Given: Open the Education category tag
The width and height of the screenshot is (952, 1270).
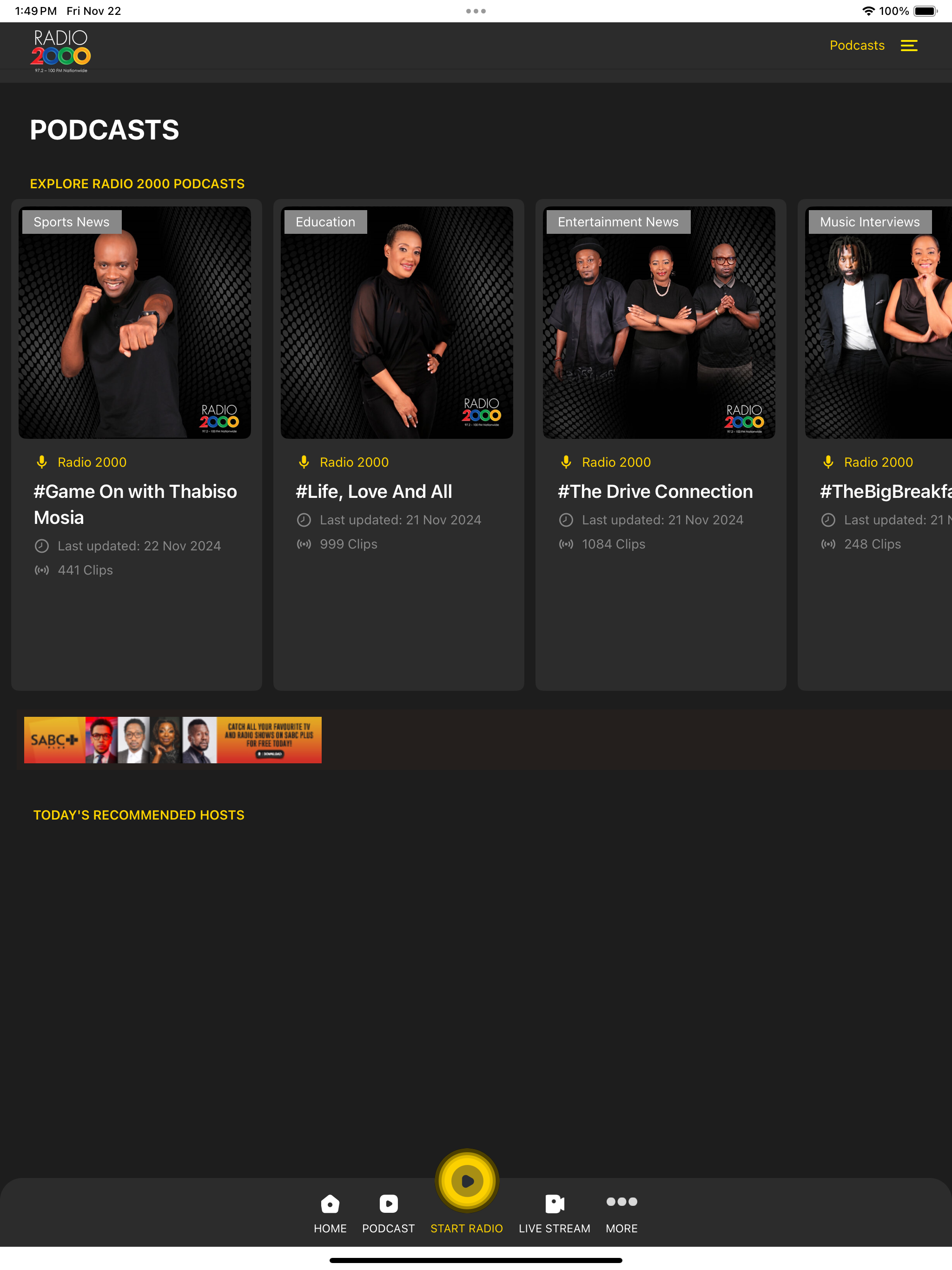Looking at the screenshot, I should [x=325, y=222].
